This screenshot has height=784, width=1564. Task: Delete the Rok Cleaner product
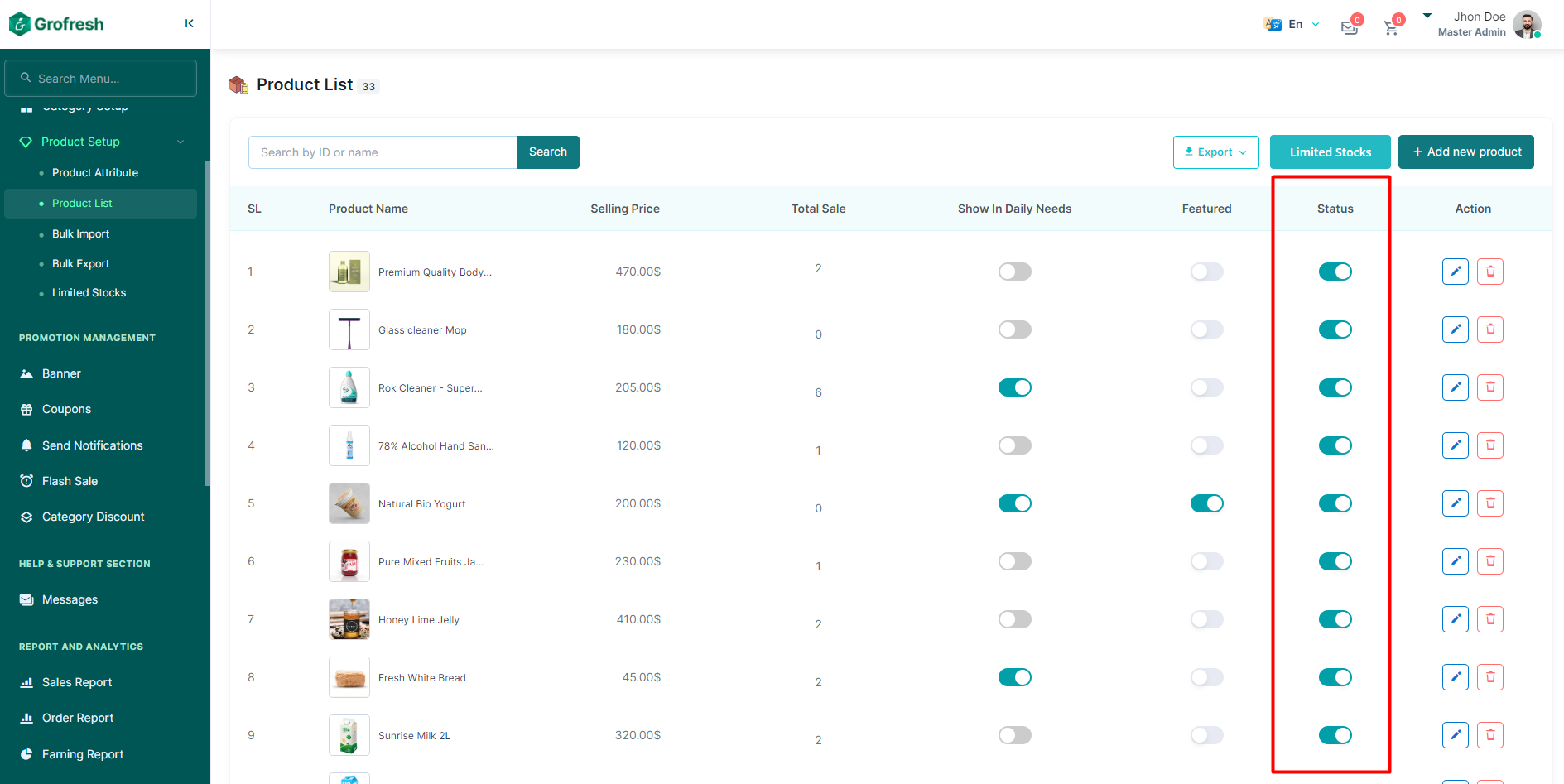(x=1490, y=387)
